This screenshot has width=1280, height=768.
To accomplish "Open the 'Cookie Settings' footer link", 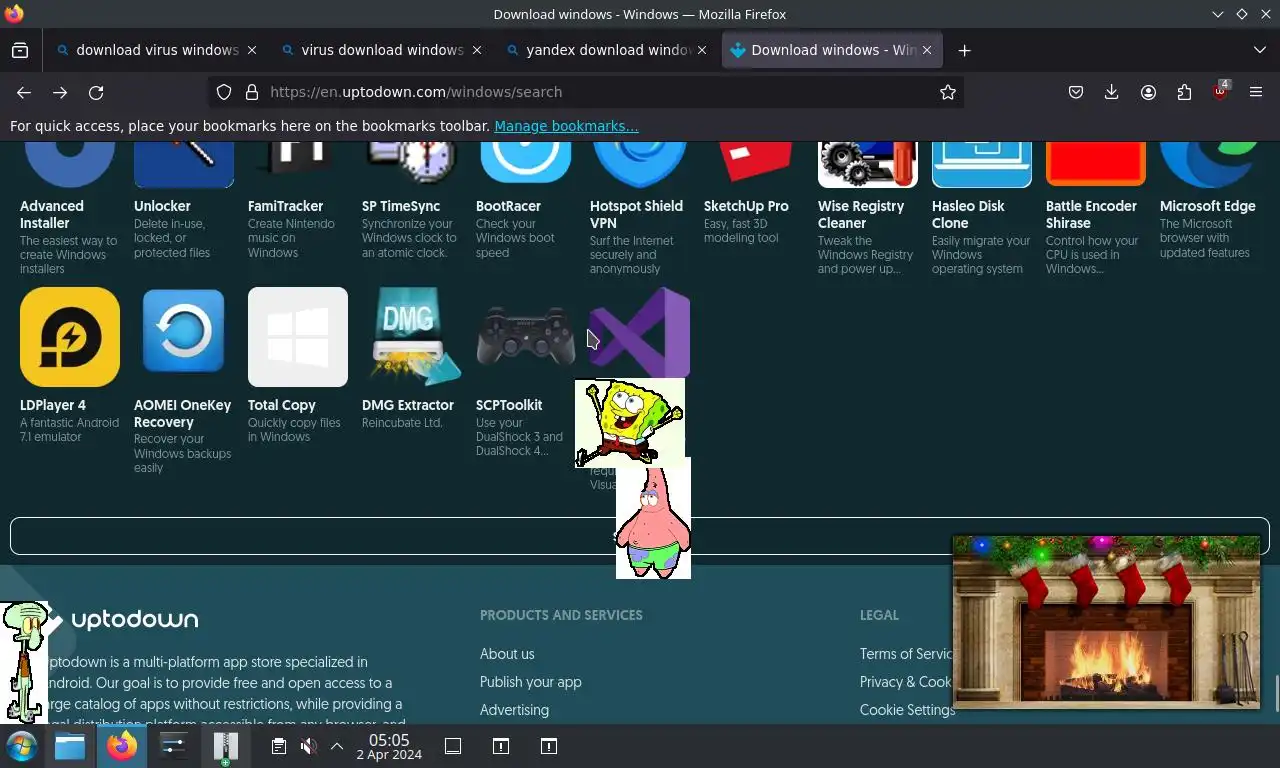I will click(907, 710).
